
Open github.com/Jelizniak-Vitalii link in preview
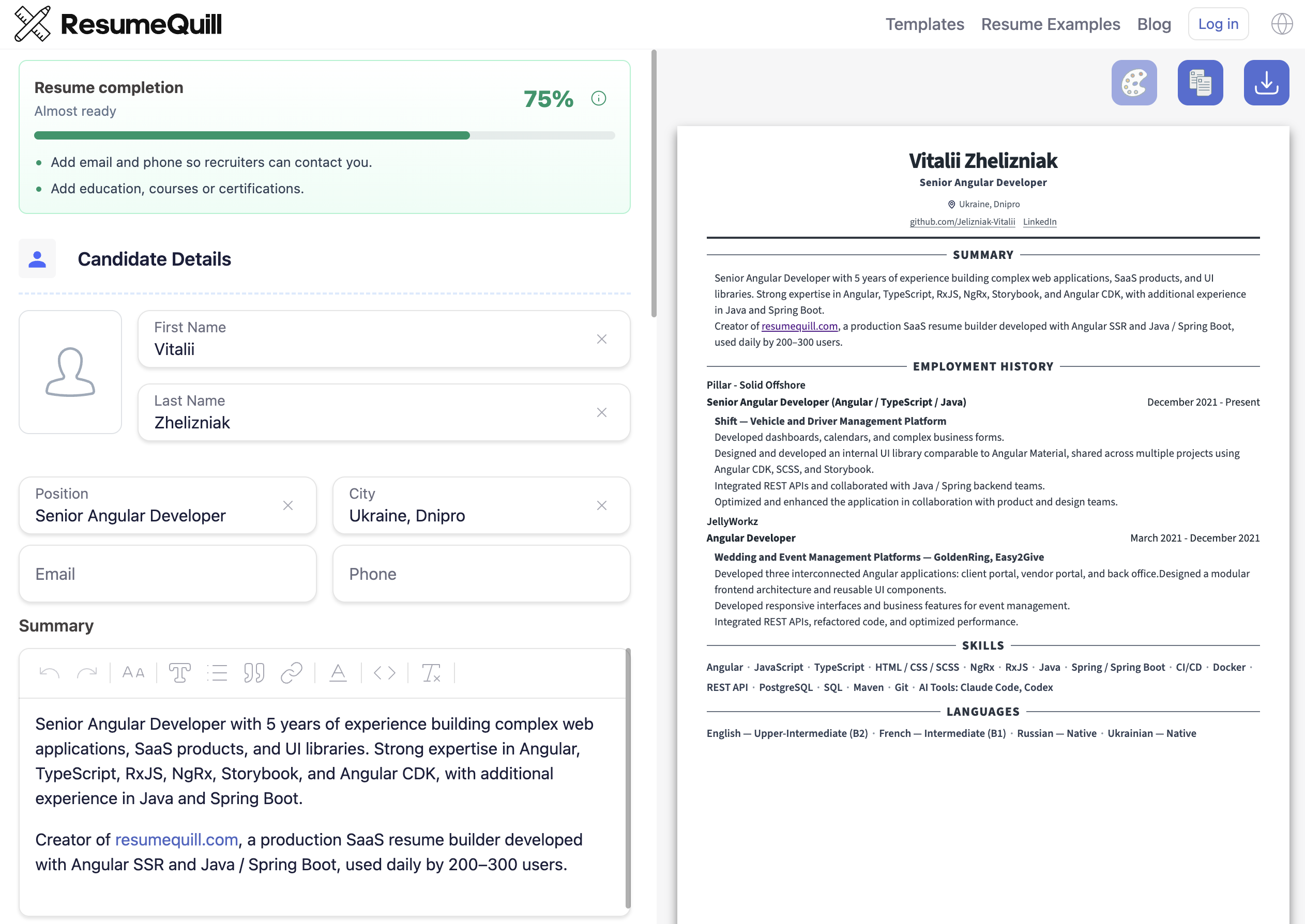click(x=962, y=222)
